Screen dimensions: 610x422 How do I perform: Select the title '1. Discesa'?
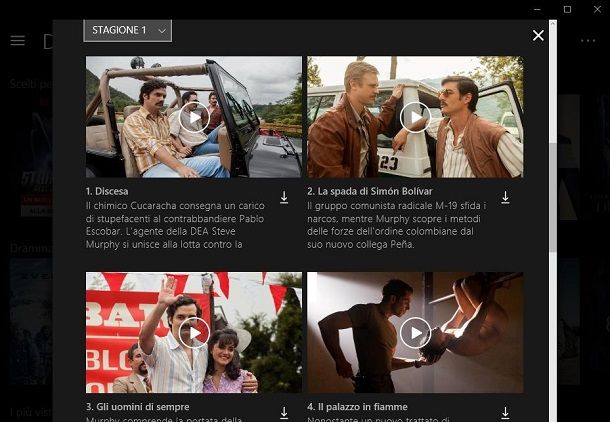(x=107, y=191)
